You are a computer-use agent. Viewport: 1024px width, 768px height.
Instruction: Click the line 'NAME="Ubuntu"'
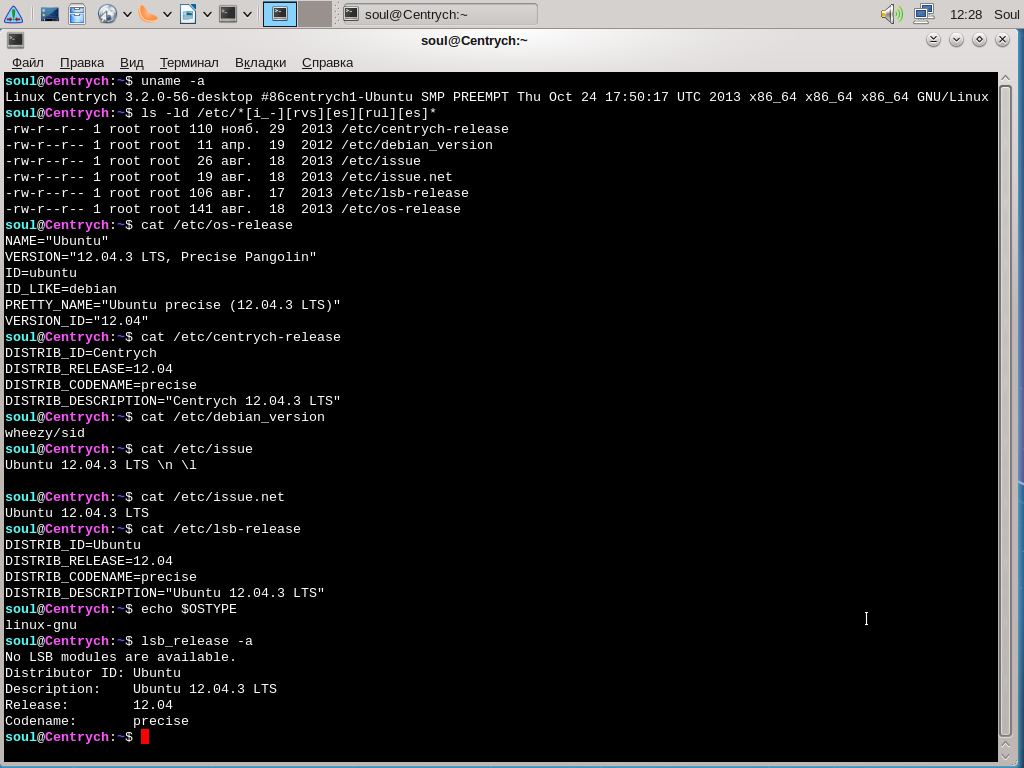click(57, 241)
